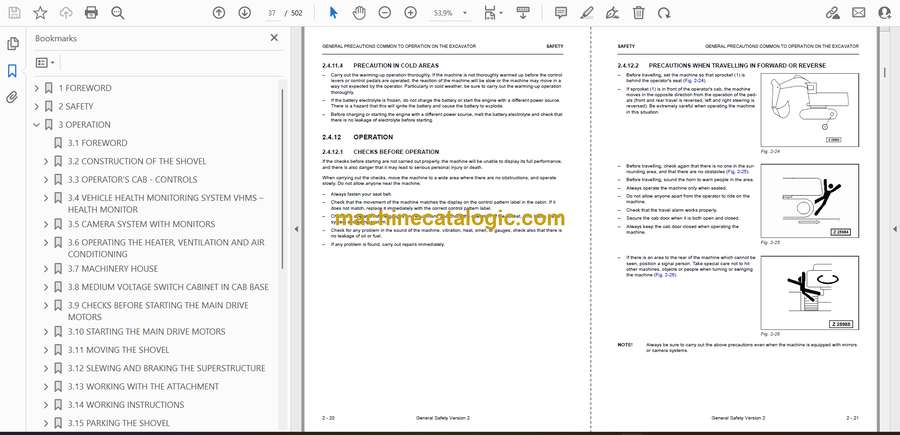Open 3.9 CHECKS BEFORE STARTING bookmark

(158, 311)
